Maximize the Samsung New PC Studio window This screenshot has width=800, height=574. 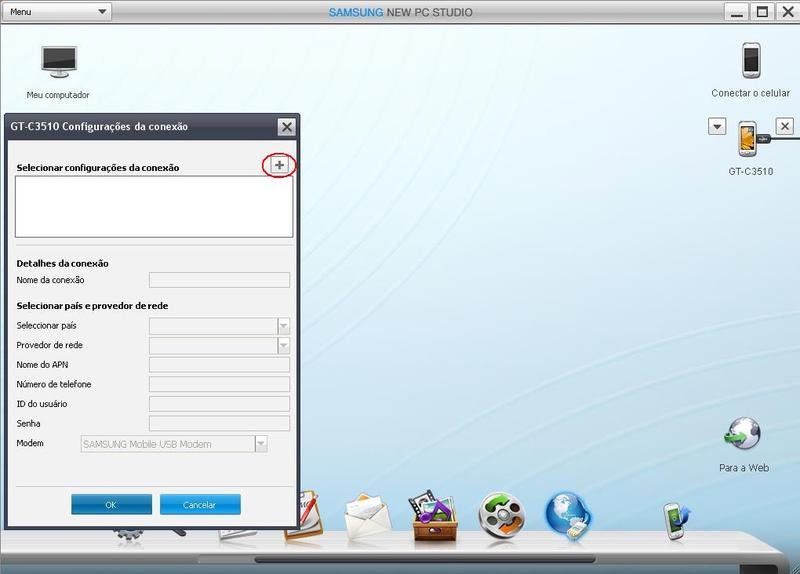point(762,12)
